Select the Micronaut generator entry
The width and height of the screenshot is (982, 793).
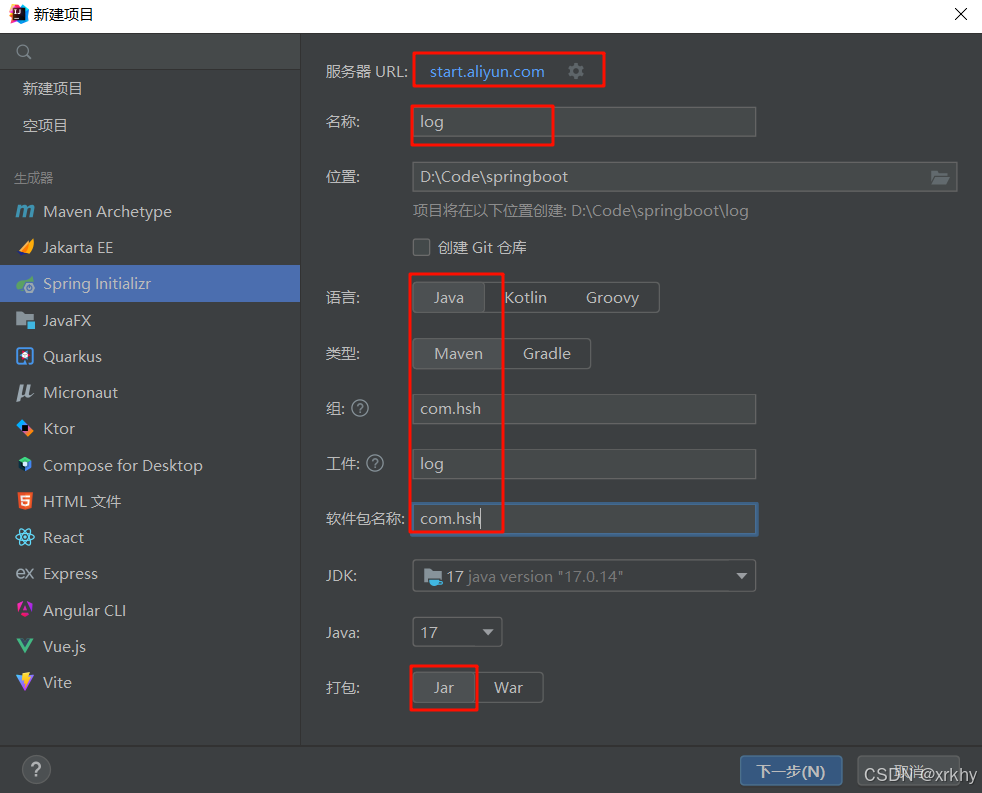(x=150, y=393)
